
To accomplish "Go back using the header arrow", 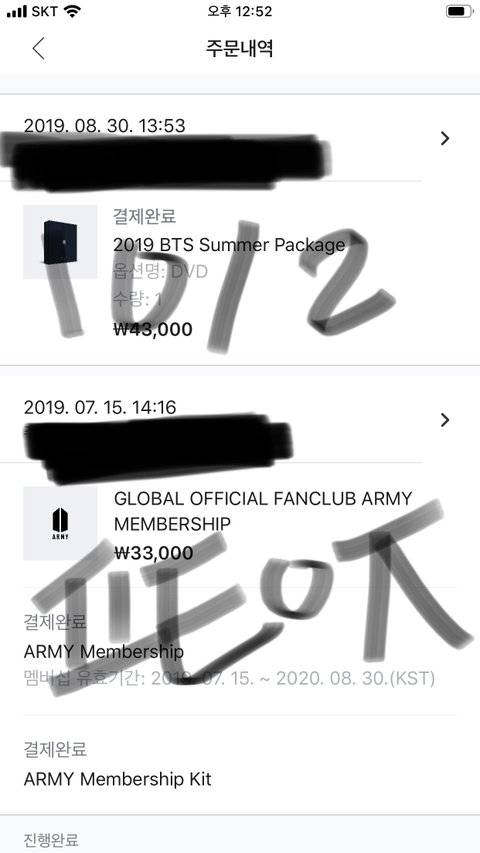I will point(38,48).
